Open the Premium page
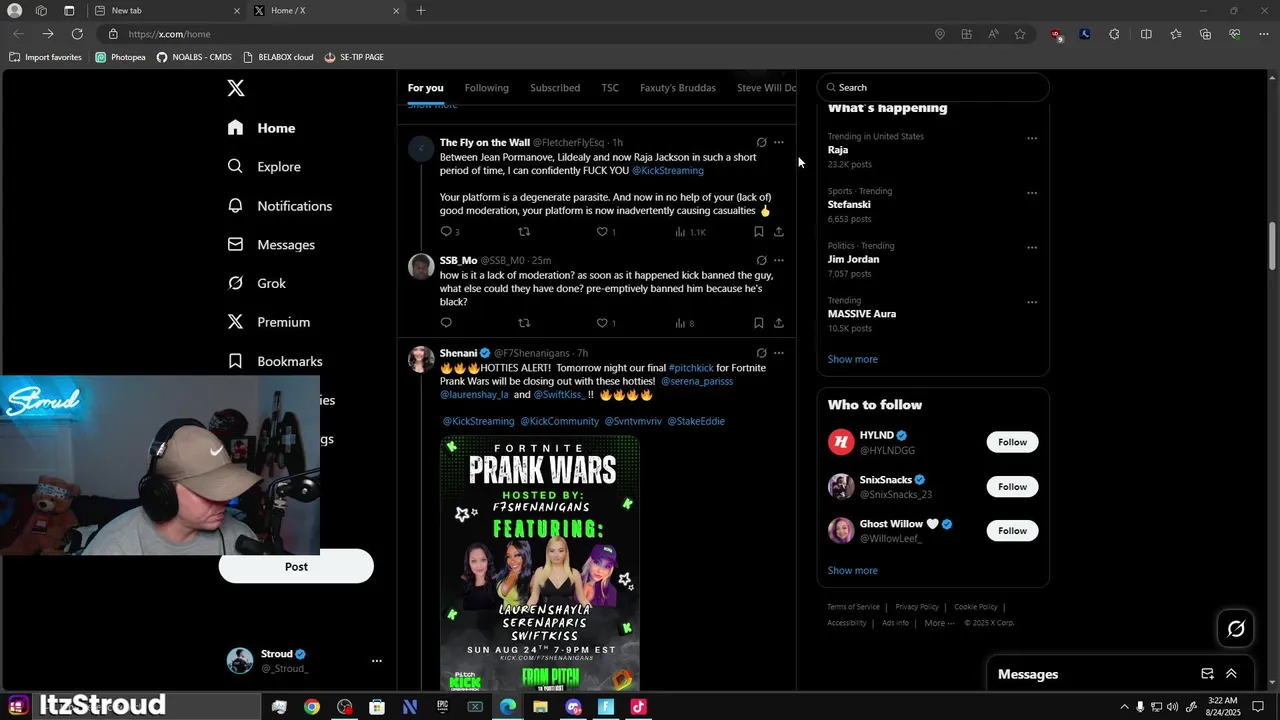This screenshot has width=1280, height=720. point(268,322)
